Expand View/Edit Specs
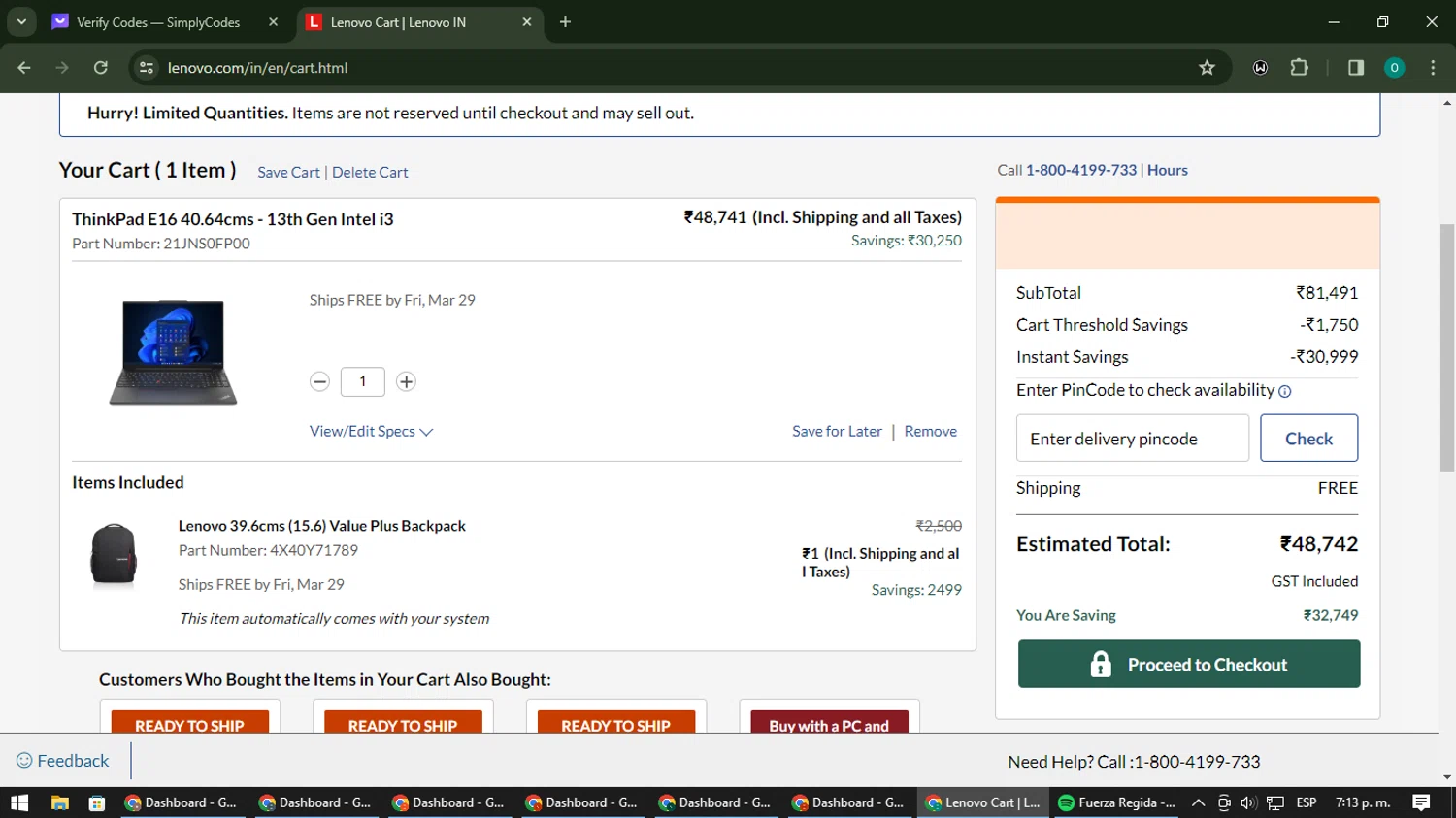The width and height of the screenshot is (1456, 818). click(371, 431)
